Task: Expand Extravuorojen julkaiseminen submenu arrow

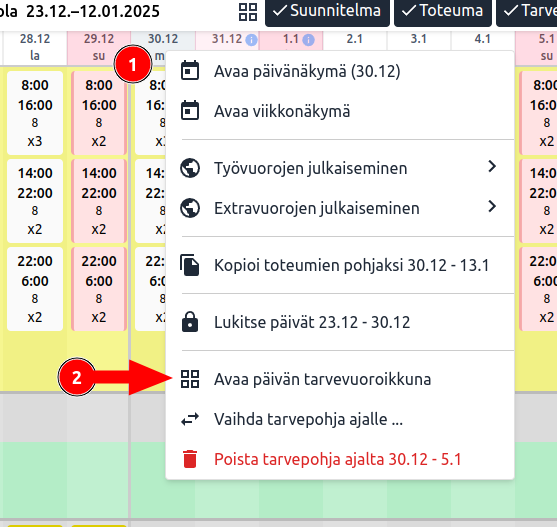Action: pyautogui.click(x=492, y=206)
